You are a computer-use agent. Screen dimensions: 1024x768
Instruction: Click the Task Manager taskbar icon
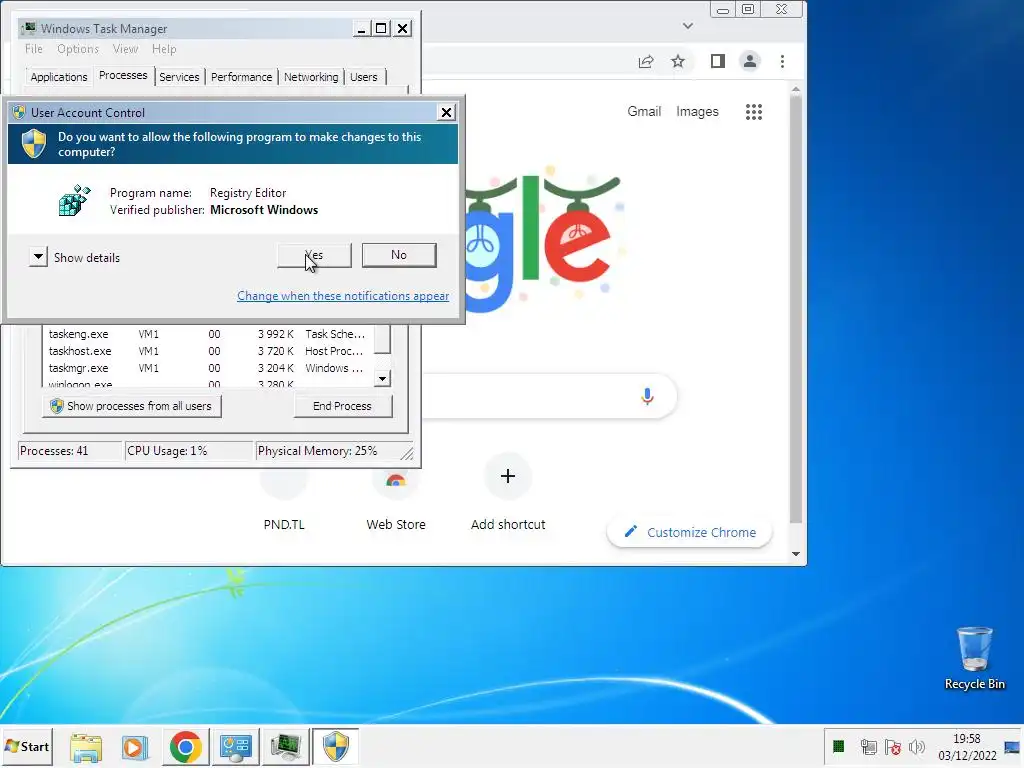tap(285, 747)
